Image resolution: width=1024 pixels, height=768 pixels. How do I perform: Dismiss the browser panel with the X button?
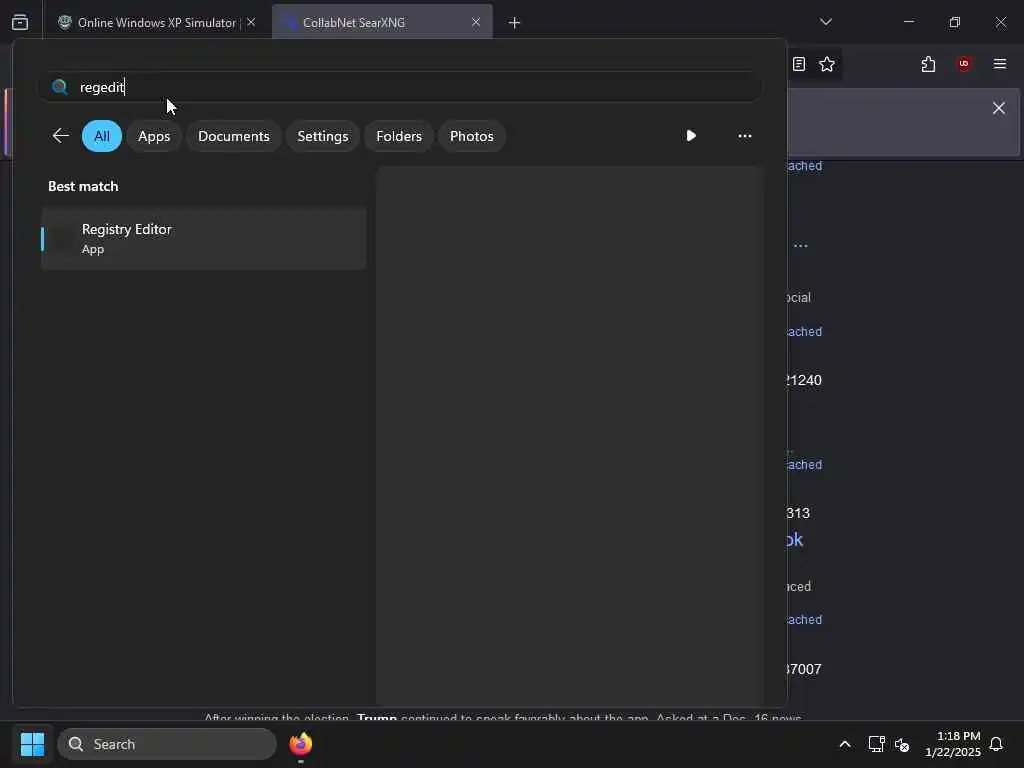[x=999, y=108]
